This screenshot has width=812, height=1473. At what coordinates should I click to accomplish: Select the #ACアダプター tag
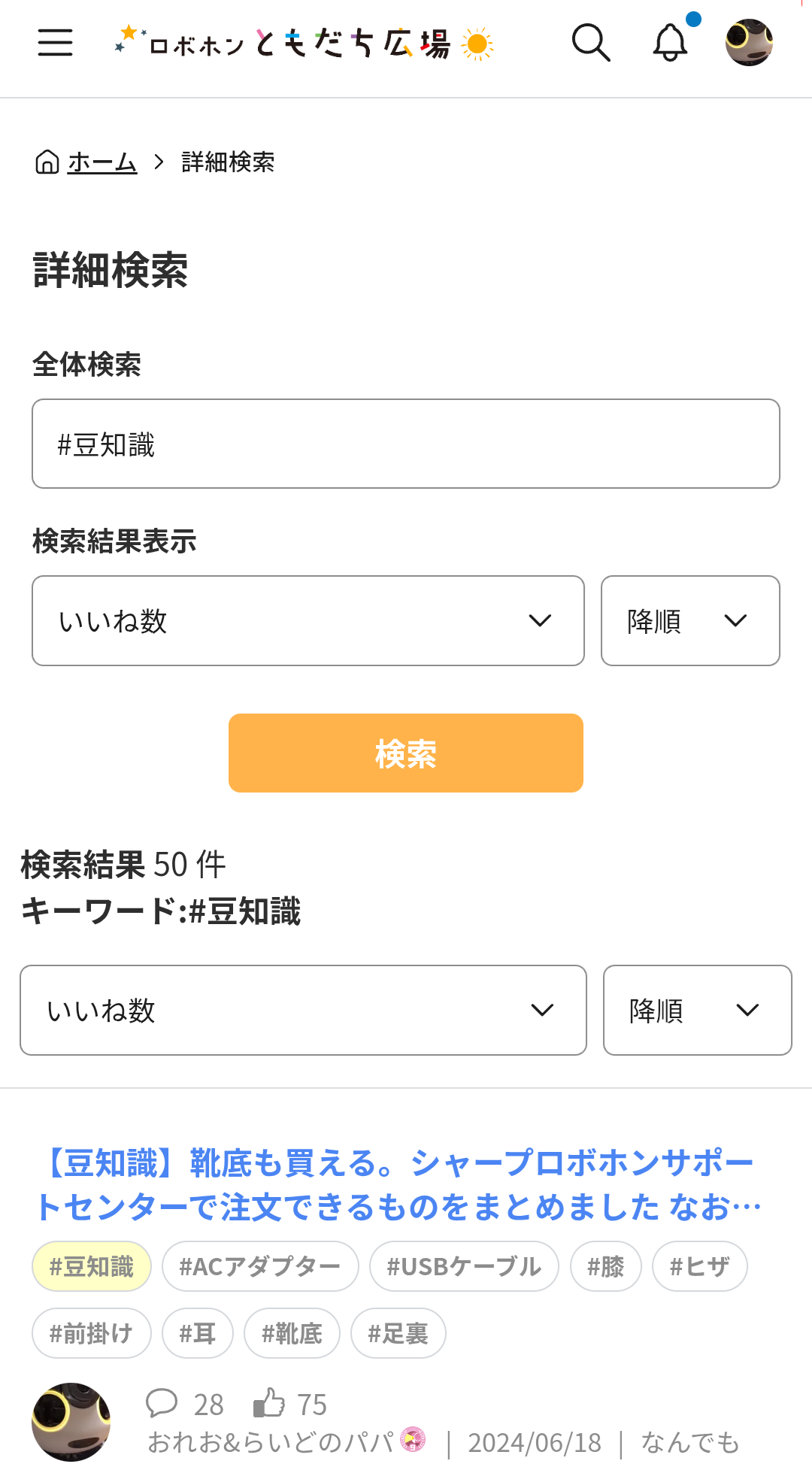260,1266
